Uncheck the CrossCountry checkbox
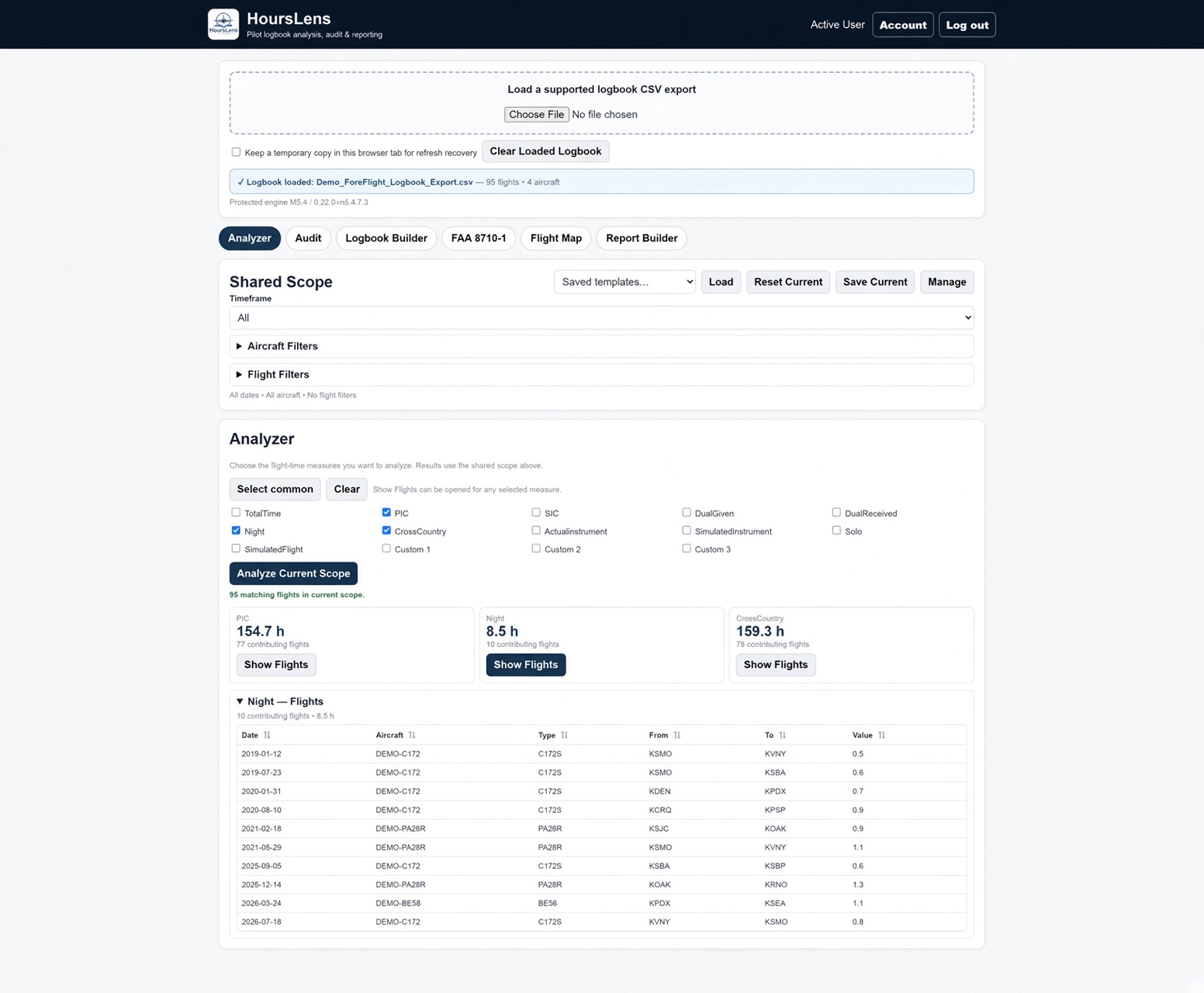The height and width of the screenshot is (993, 1204). tap(386, 531)
